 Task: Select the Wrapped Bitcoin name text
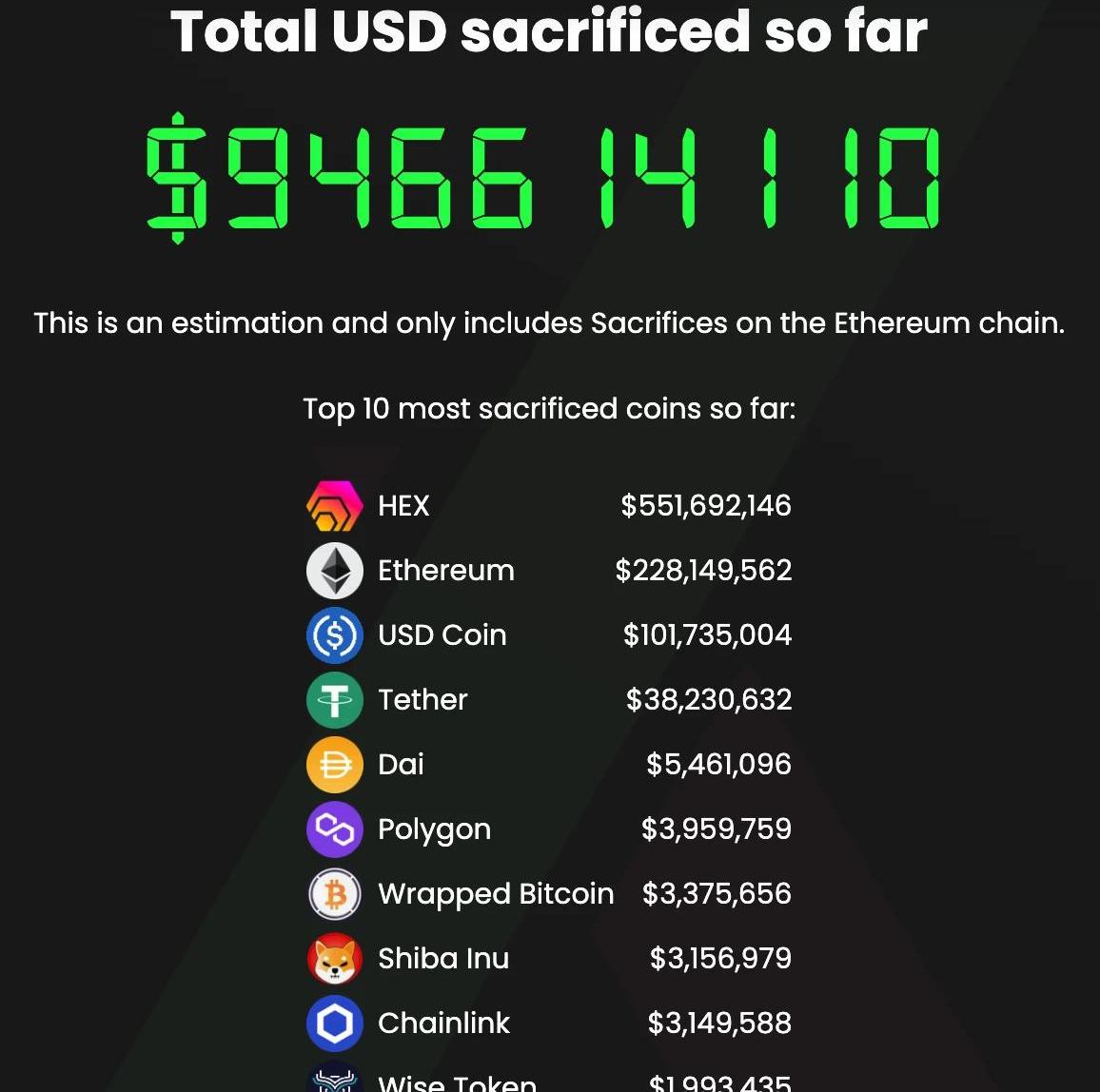click(x=496, y=894)
